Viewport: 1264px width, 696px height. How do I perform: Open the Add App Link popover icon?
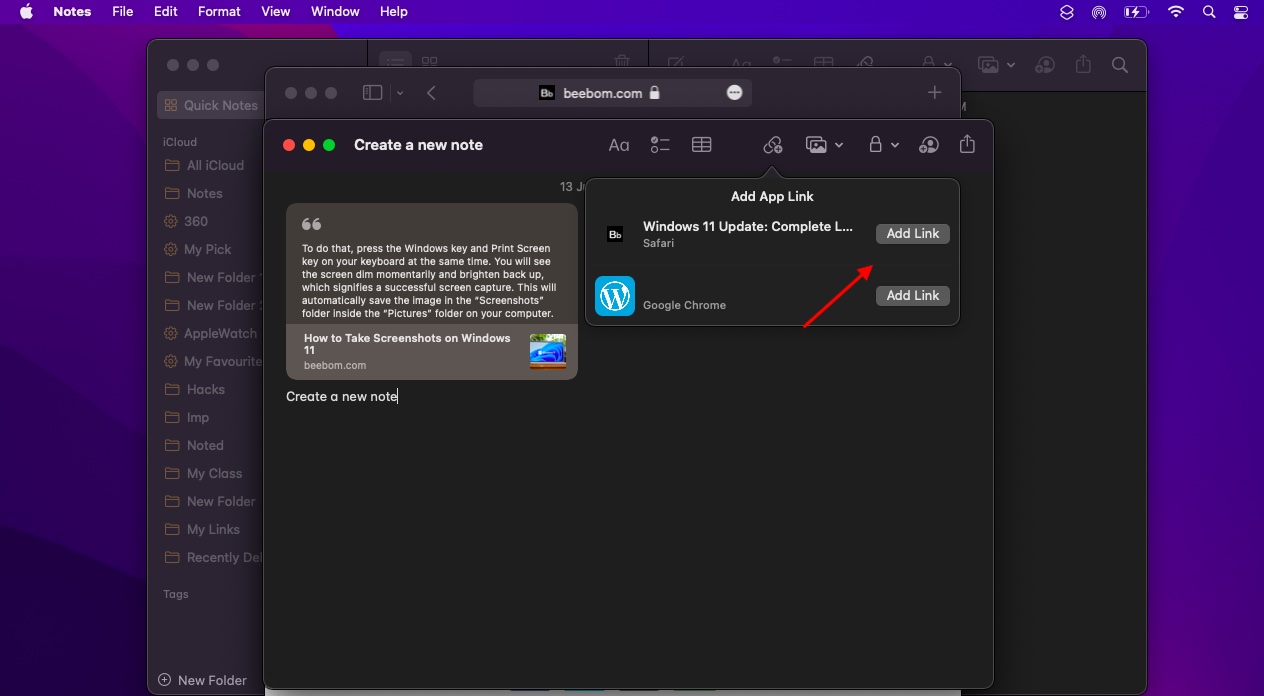click(x=772, y=145)
